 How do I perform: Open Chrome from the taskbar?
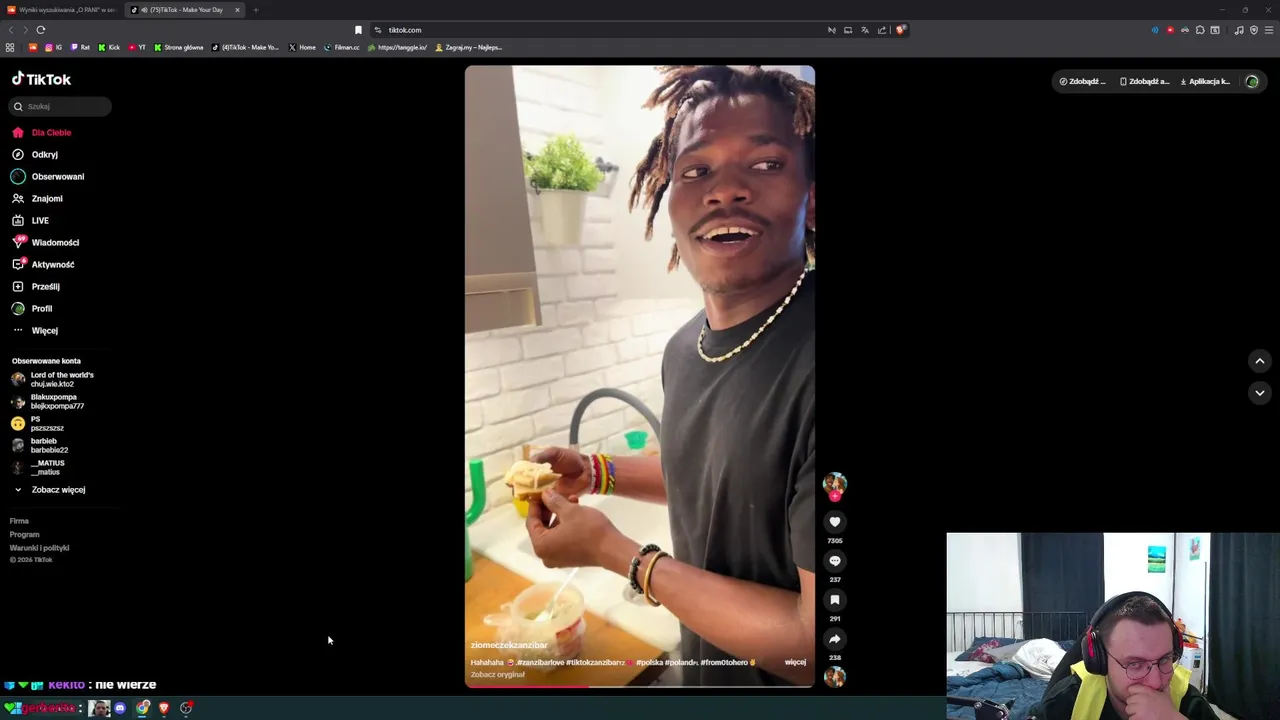pyautogui.click(x=143, y=708)
